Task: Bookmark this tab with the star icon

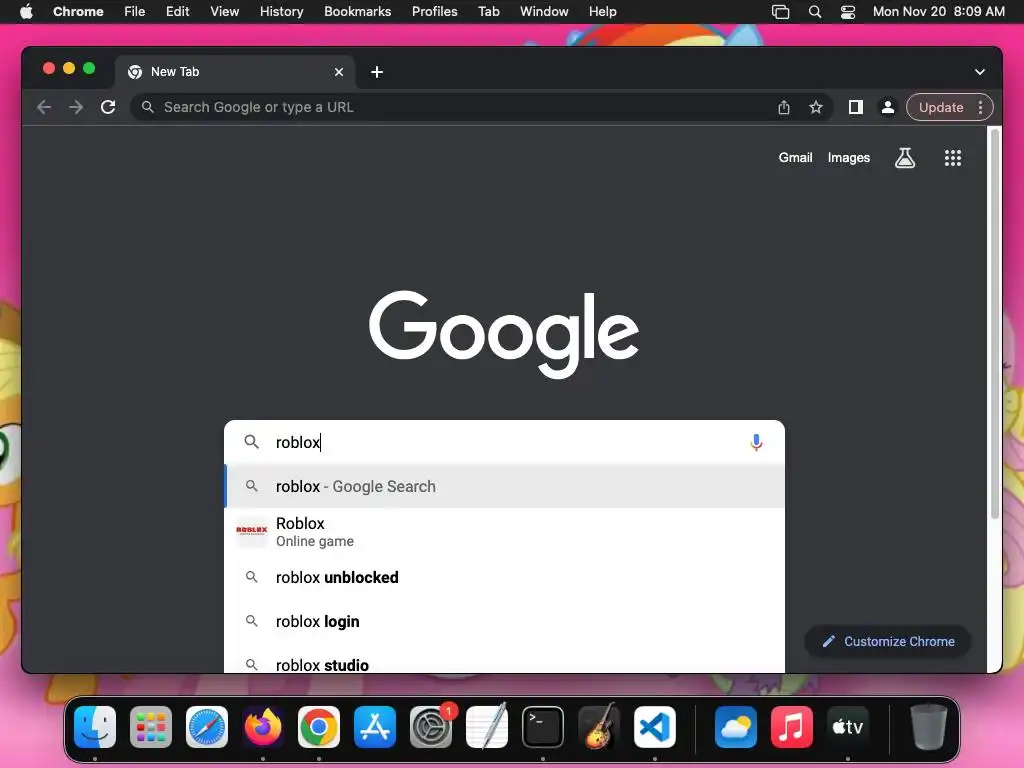Action: pyautogui.click(x=816, y=107)
